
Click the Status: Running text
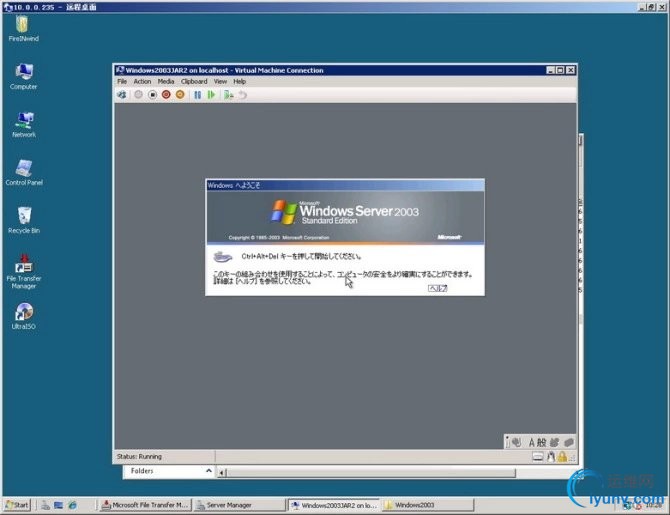tap(139, 456)
